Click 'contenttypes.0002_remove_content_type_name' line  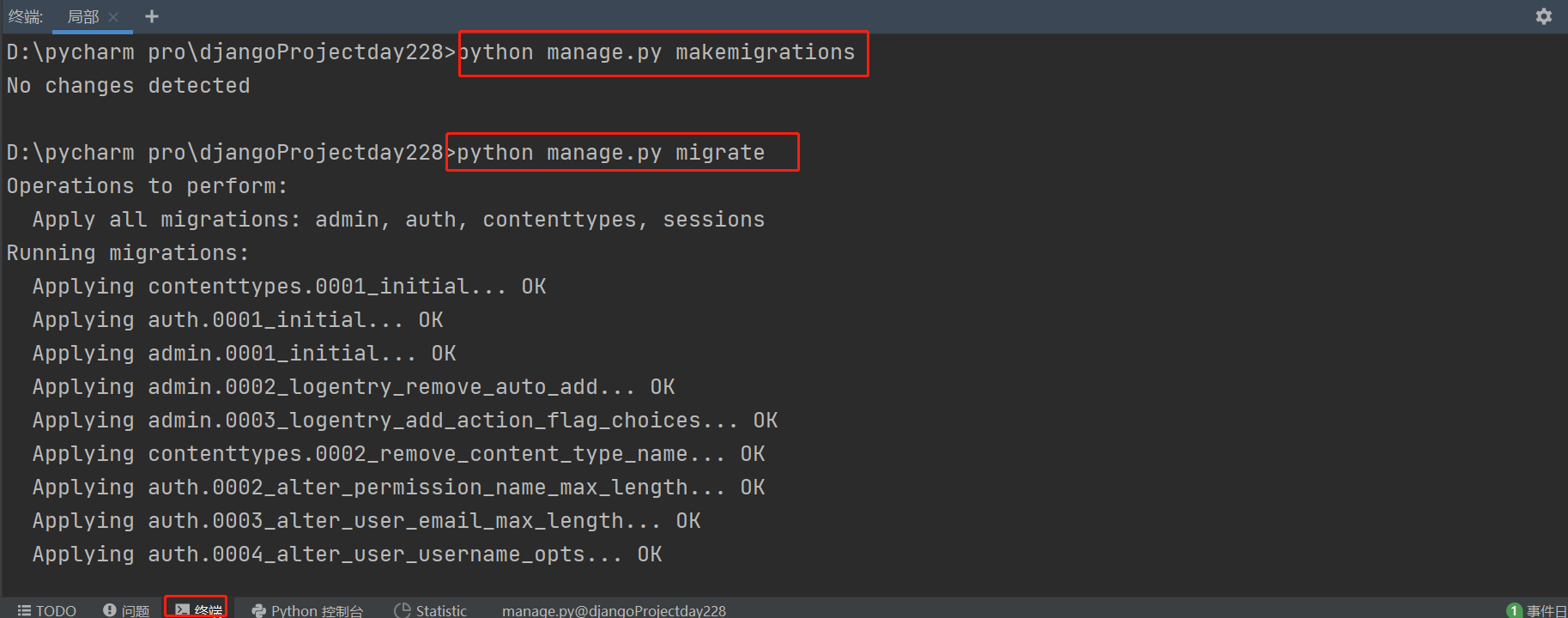click(399, 454)
